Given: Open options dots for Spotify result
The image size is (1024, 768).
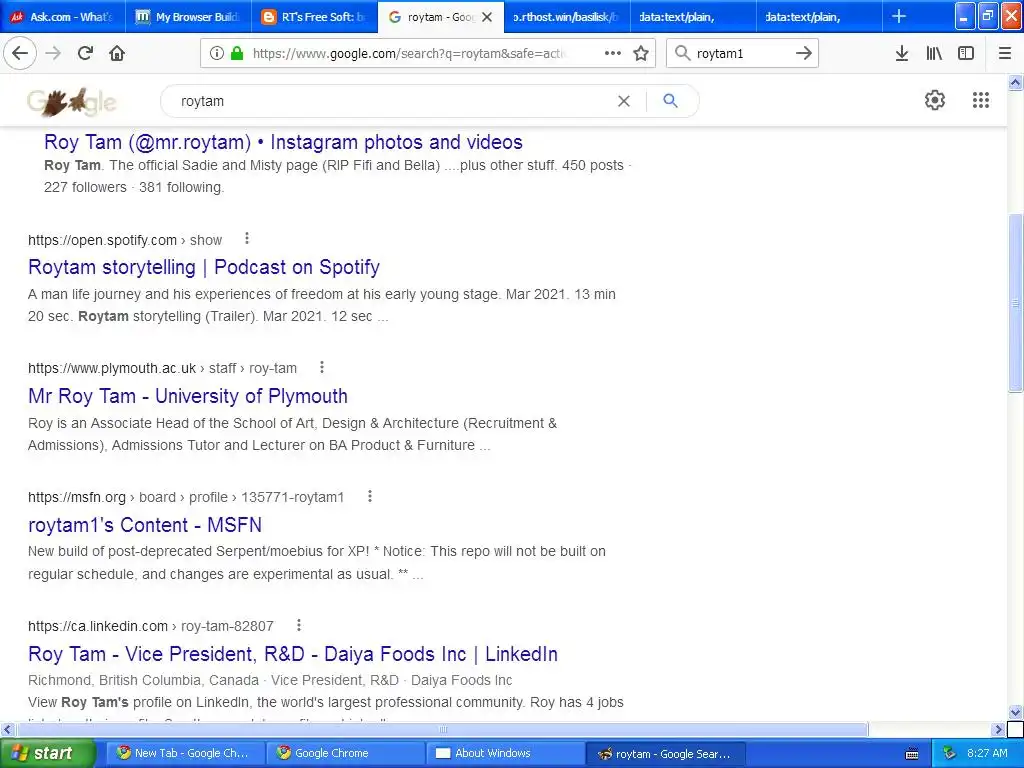Looking at the screenshot, I should (x=247, y=238).
